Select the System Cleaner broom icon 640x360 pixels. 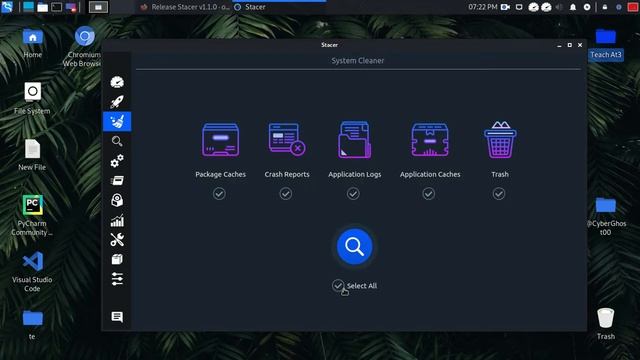click(117, 121)
